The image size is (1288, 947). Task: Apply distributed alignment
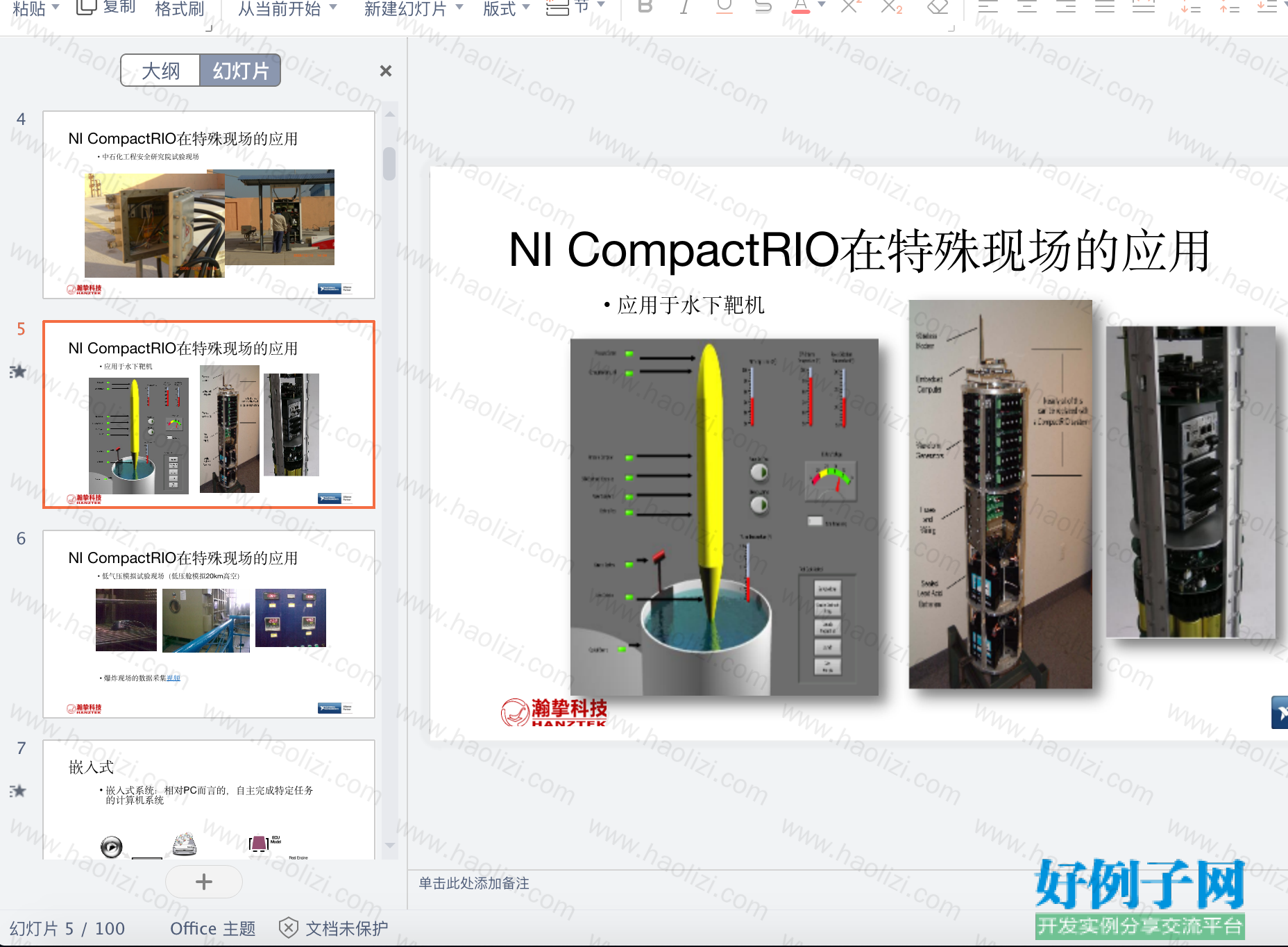(1143, 7)
